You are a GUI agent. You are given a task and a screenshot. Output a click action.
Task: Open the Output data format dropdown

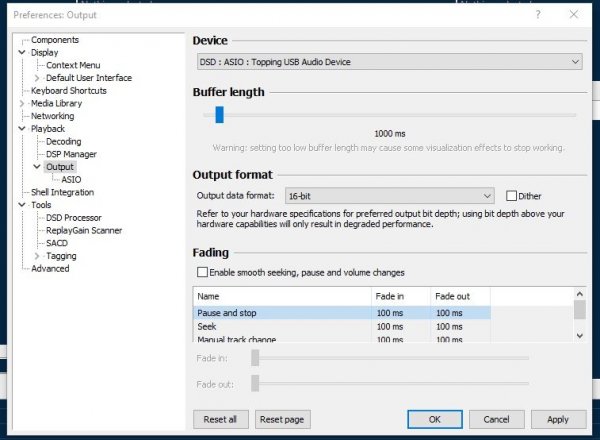point(388,196)
